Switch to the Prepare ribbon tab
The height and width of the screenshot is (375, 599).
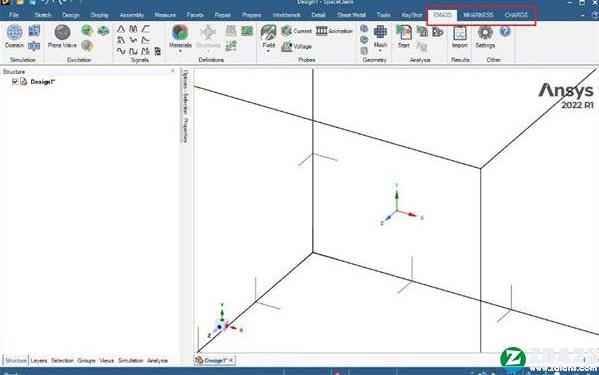[x=252, y=15]
